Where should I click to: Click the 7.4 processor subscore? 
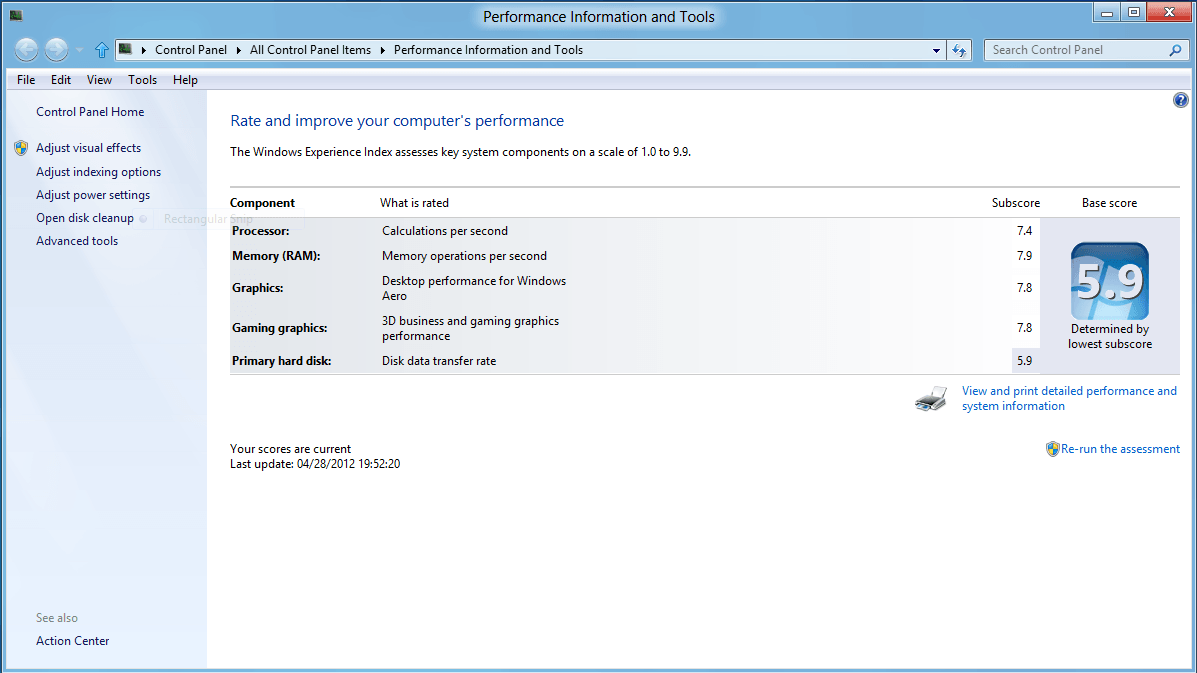1024,230
